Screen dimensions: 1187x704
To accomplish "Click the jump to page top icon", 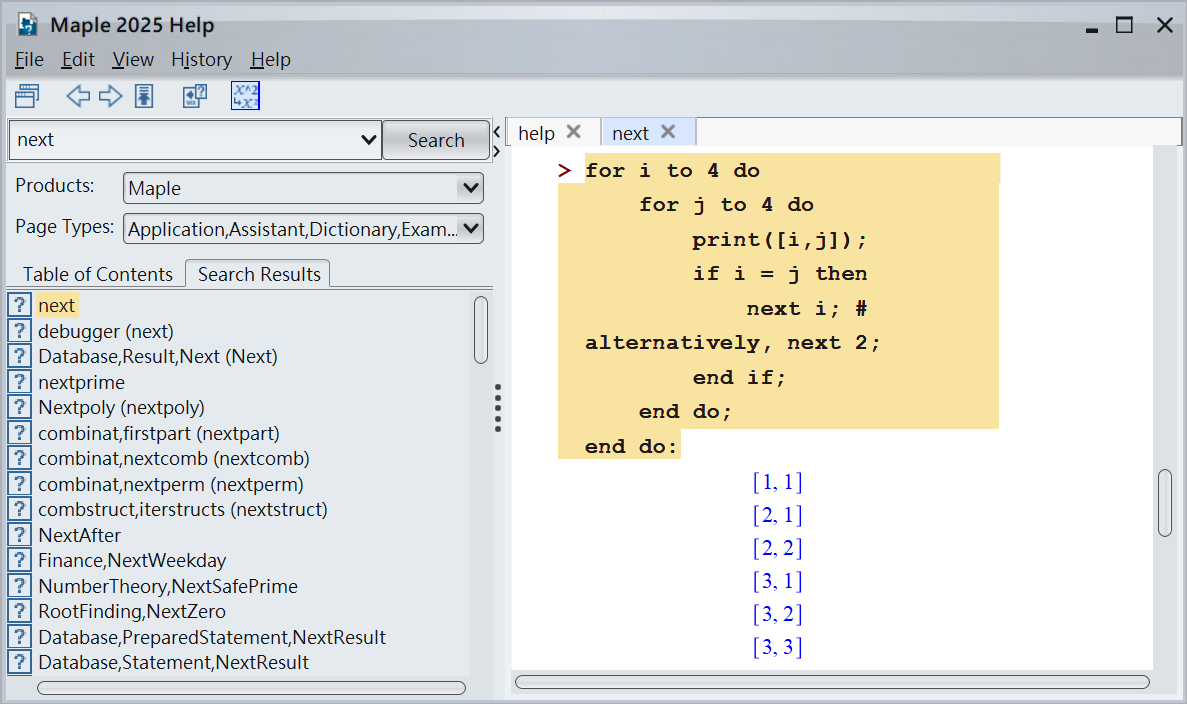I will (144, 96).
